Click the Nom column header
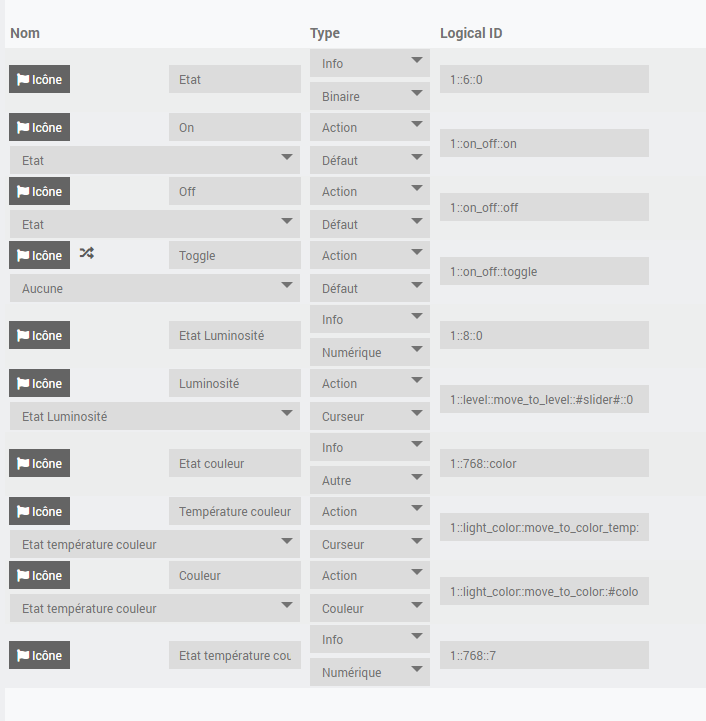 click(25, 33)
